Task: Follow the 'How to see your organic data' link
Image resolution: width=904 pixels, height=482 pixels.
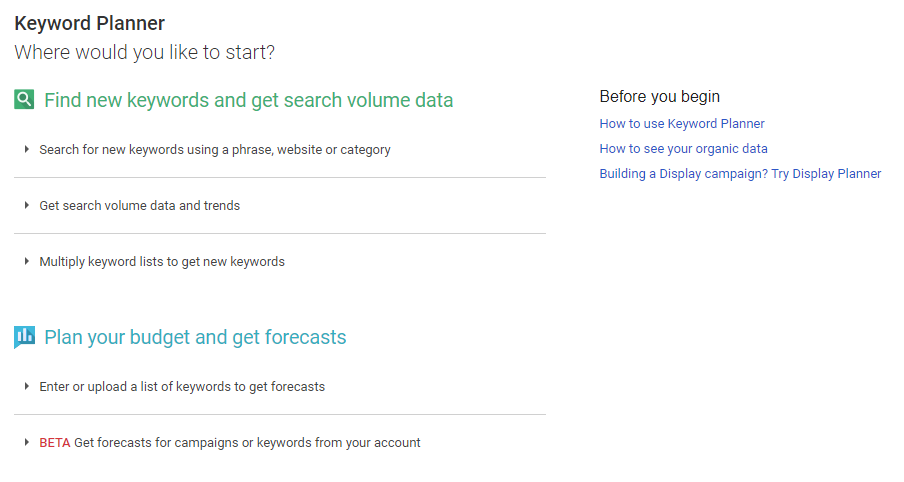Action: pyautogui.click(x=683, y=149)
